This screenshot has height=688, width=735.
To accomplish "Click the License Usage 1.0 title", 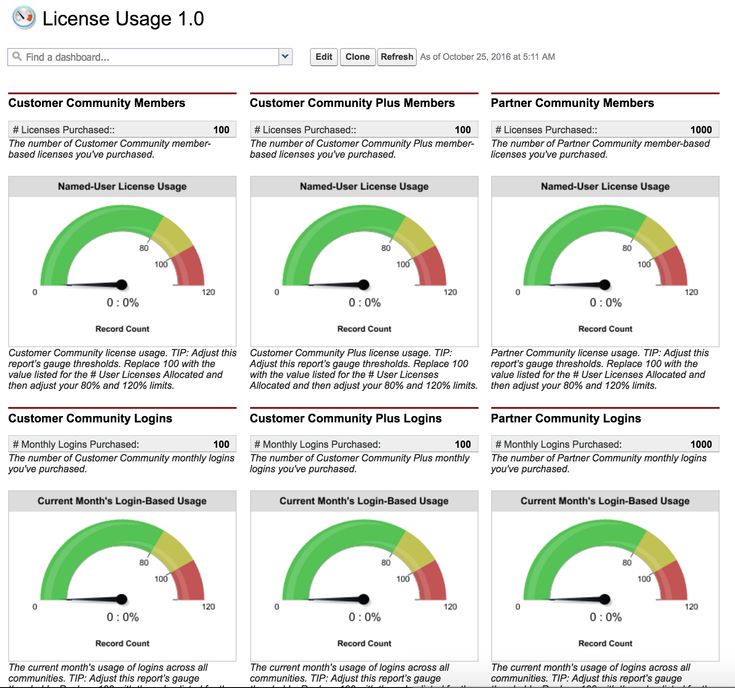I will tap(123, 19).
